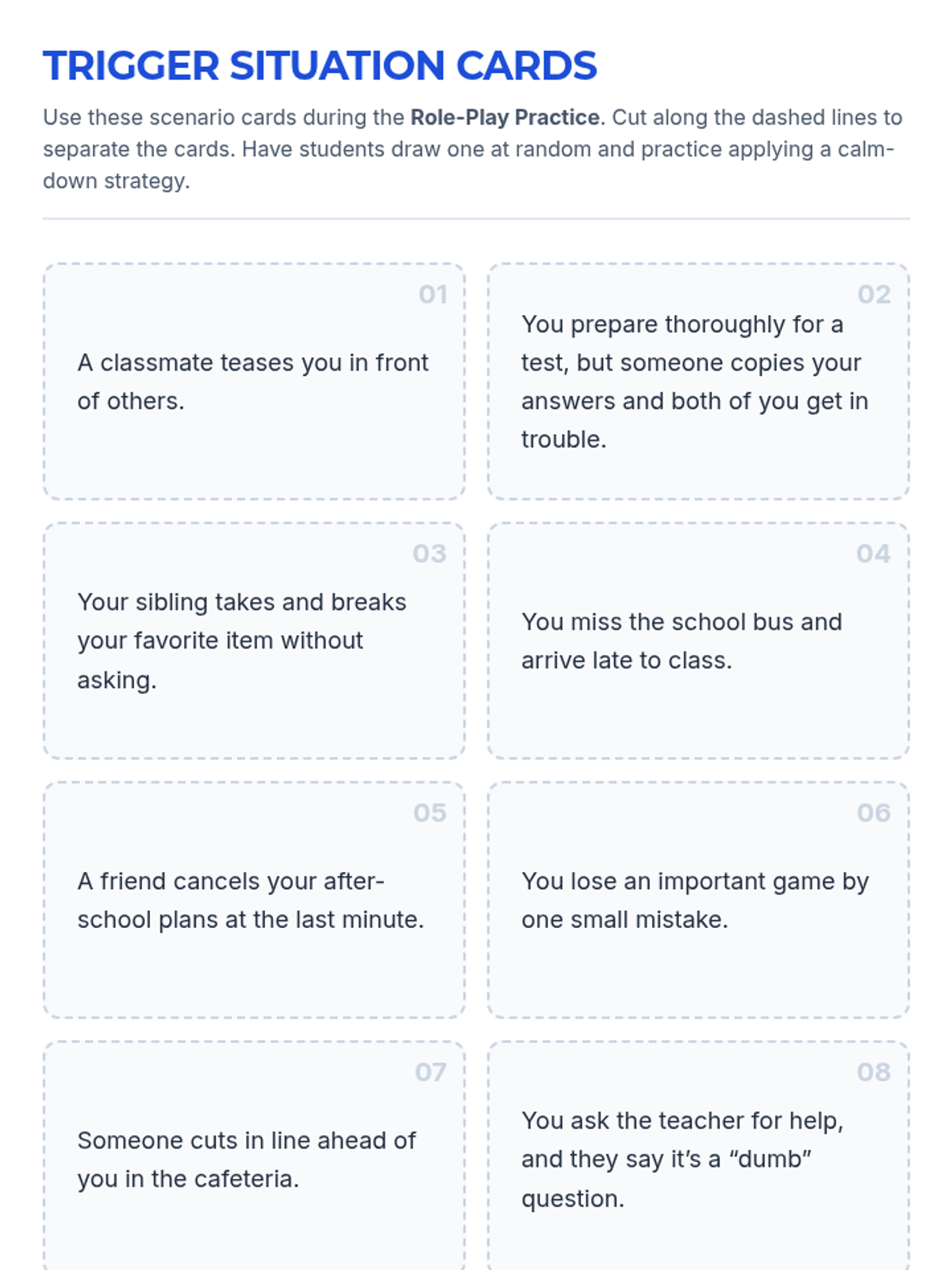Click the Trigger Situation Cards title
Image resolution: width=952 pixels, height=1270 pixels.
coord(320,66)
